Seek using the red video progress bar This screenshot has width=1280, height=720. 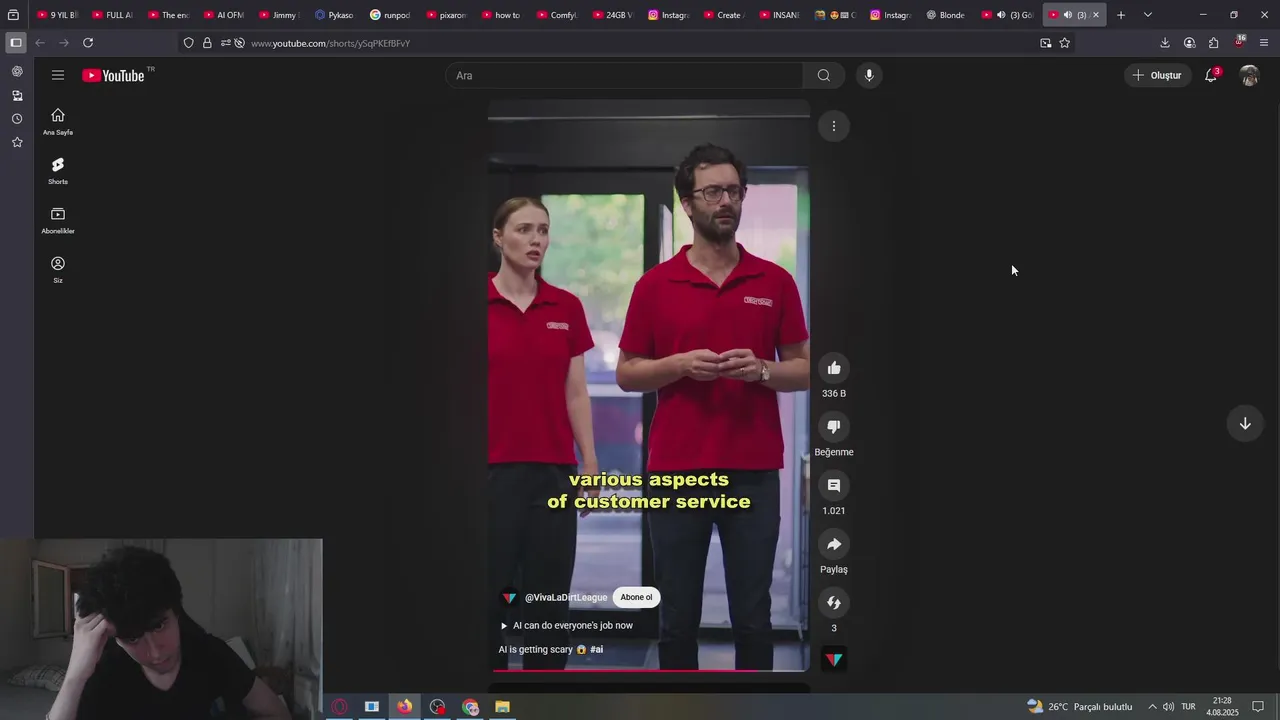(649, 670)
